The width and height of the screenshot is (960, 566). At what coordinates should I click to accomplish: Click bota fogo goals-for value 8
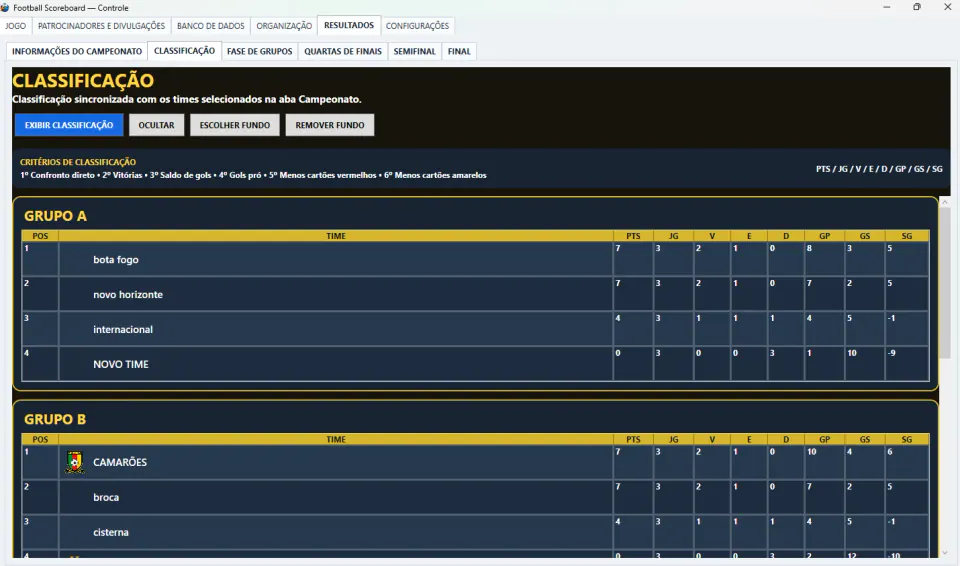809,249
